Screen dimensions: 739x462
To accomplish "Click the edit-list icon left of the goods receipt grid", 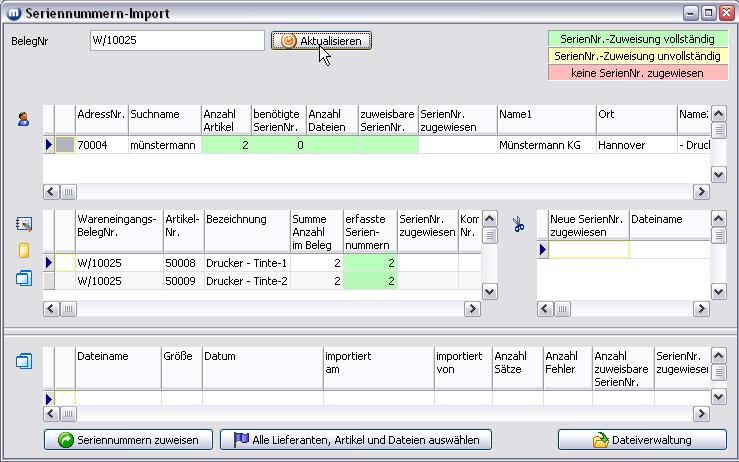I will click(24, 225).
